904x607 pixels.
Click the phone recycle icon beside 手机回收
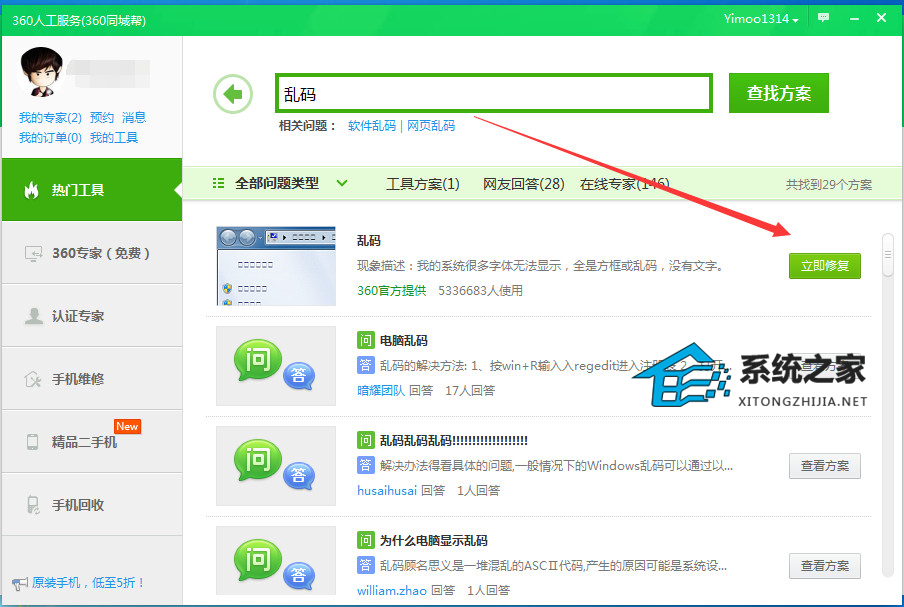click(x=33, y=505)
